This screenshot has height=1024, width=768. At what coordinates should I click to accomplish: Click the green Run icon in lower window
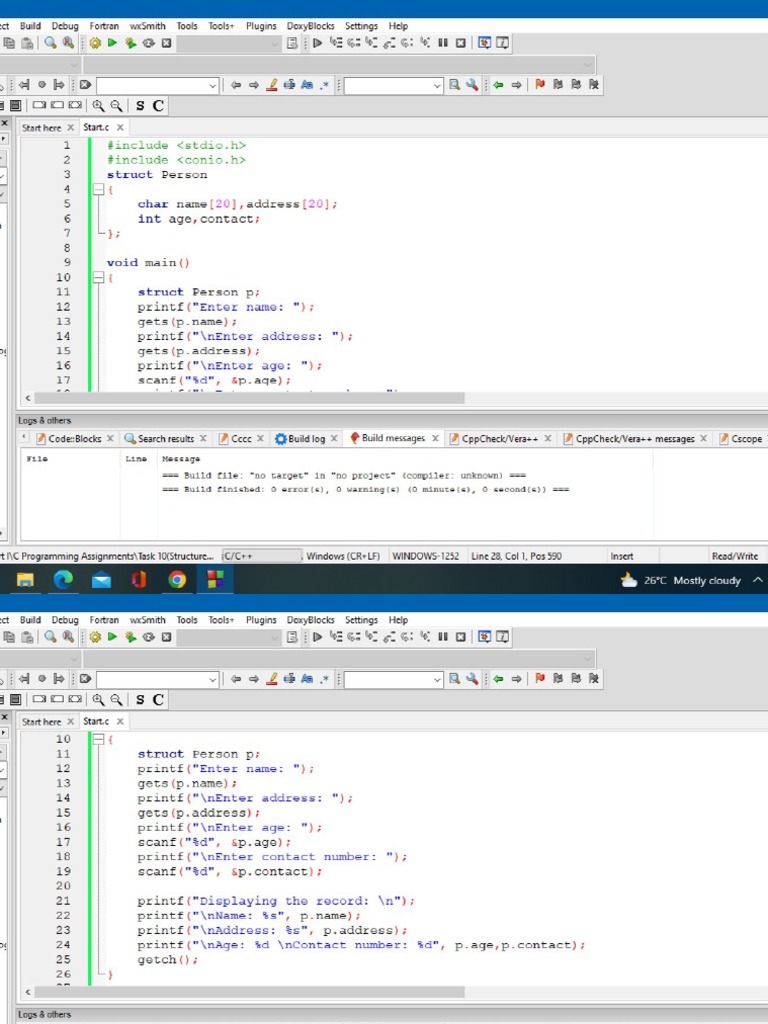112,637
